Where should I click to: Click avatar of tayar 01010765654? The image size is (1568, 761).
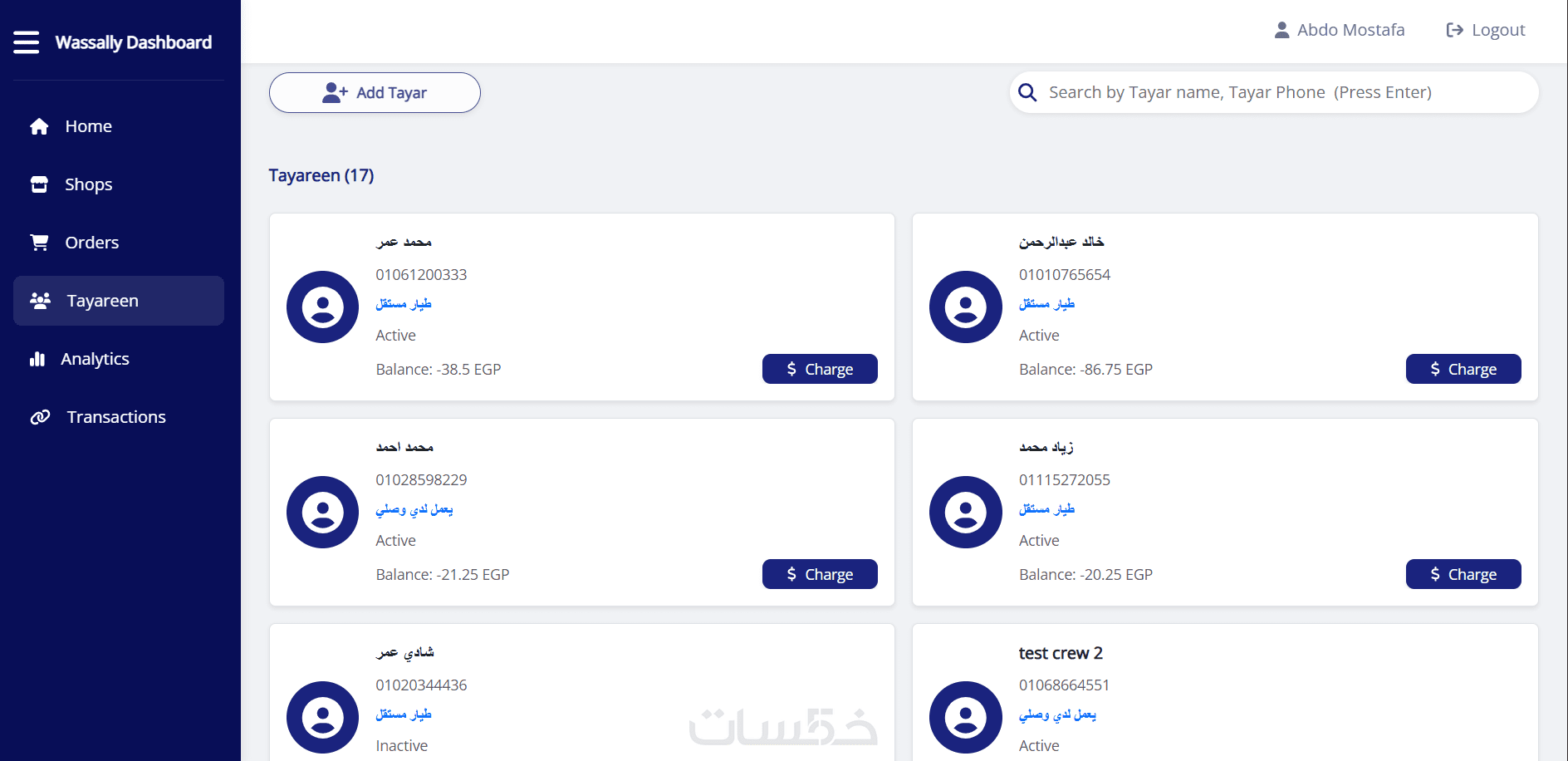click(x=965, y=307)
